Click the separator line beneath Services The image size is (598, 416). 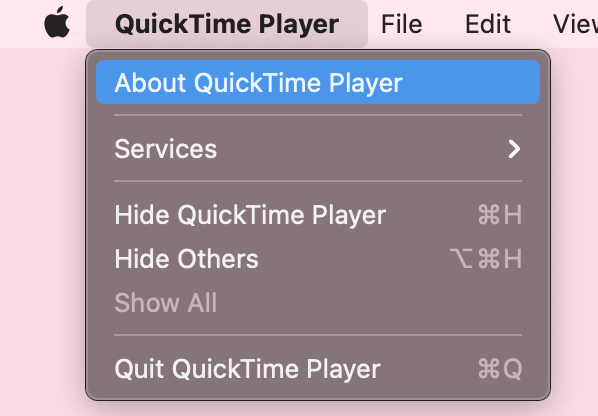(x=318, y=181)
